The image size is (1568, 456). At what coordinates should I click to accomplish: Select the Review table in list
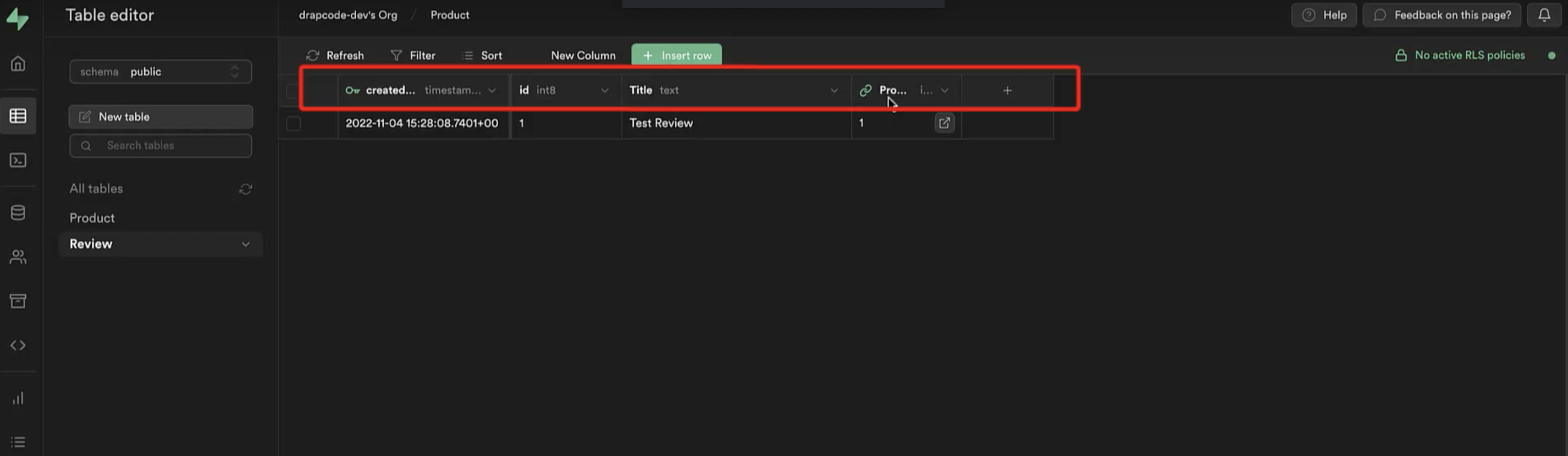(x=161, y=244)
